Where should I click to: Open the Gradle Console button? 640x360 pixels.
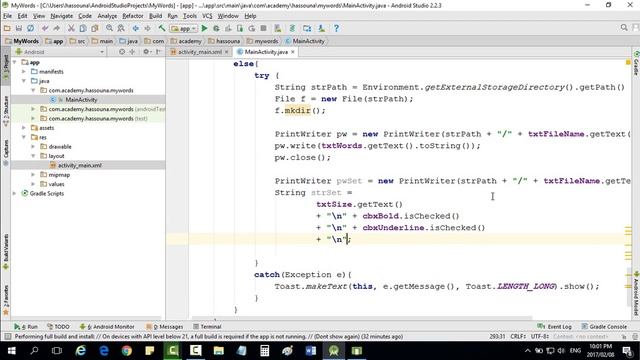click(604, 327)
